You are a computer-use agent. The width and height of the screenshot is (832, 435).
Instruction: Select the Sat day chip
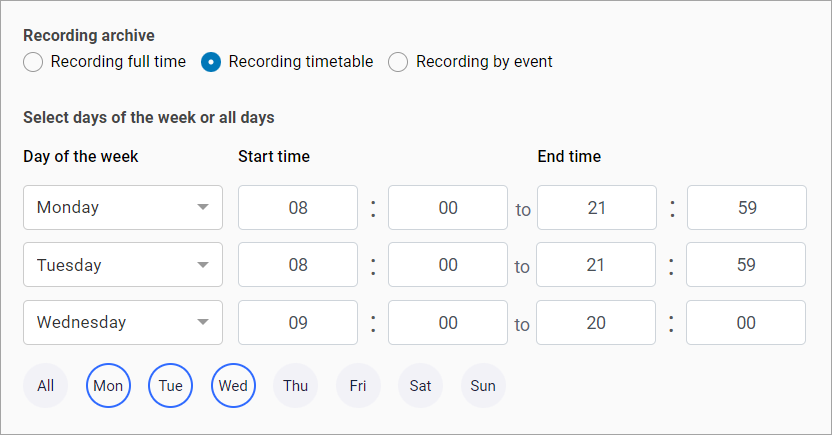[x=420, y=386]
